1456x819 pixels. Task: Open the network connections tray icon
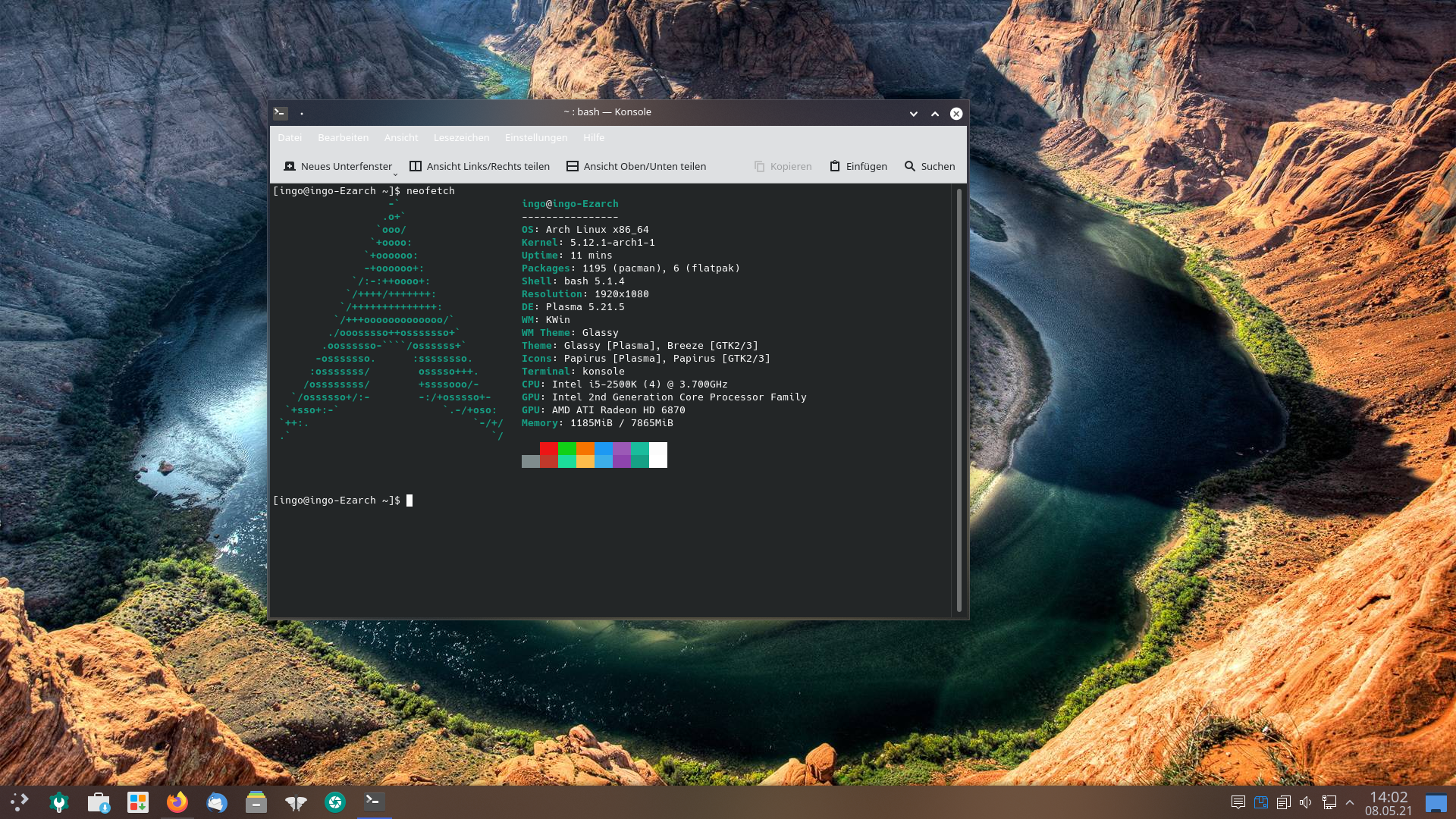point(1329,802)
